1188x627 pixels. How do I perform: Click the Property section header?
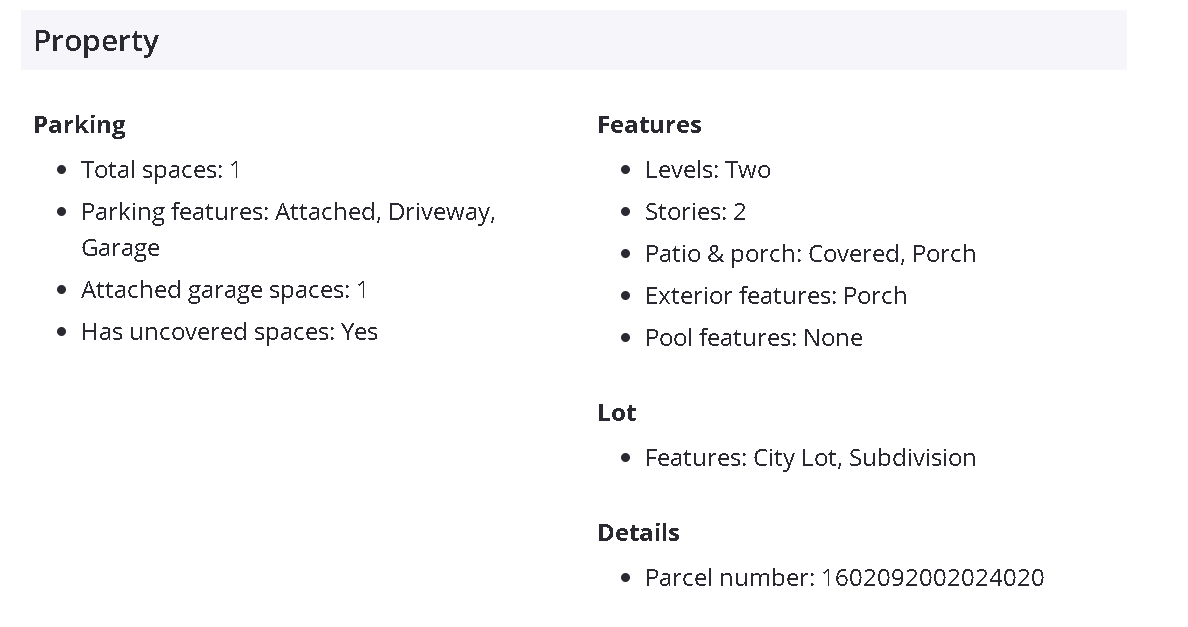point(96,41)
